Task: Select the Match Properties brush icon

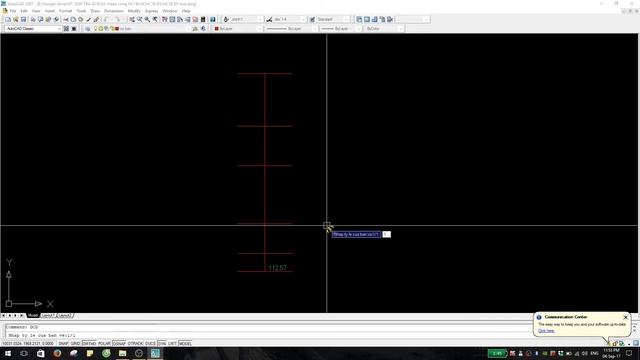Action: click(x=89, y=19)
